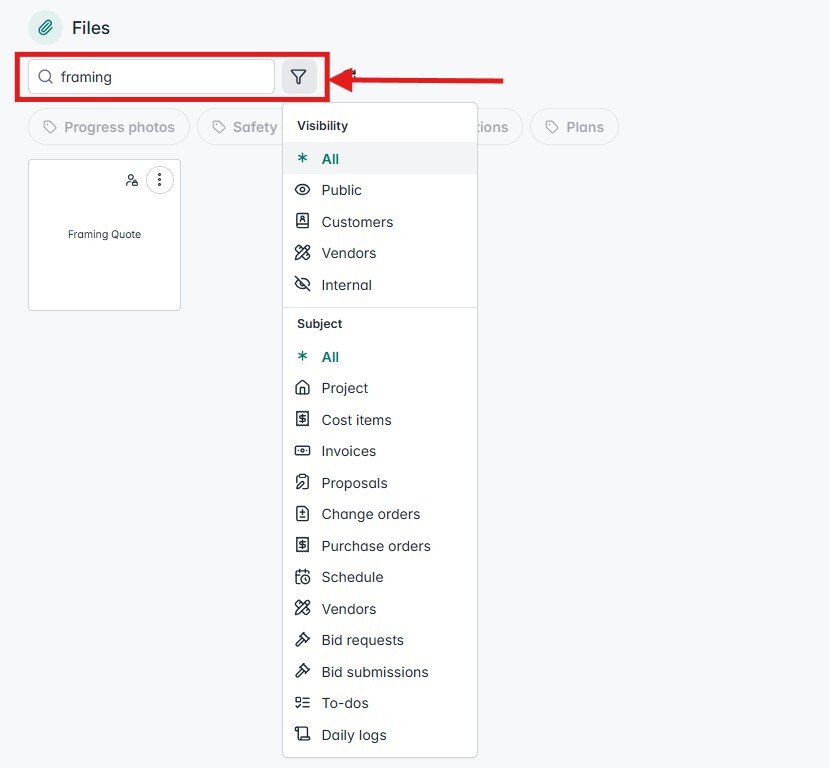
Task: Click the magnifying glass in the search field
Action: [45, 76]
